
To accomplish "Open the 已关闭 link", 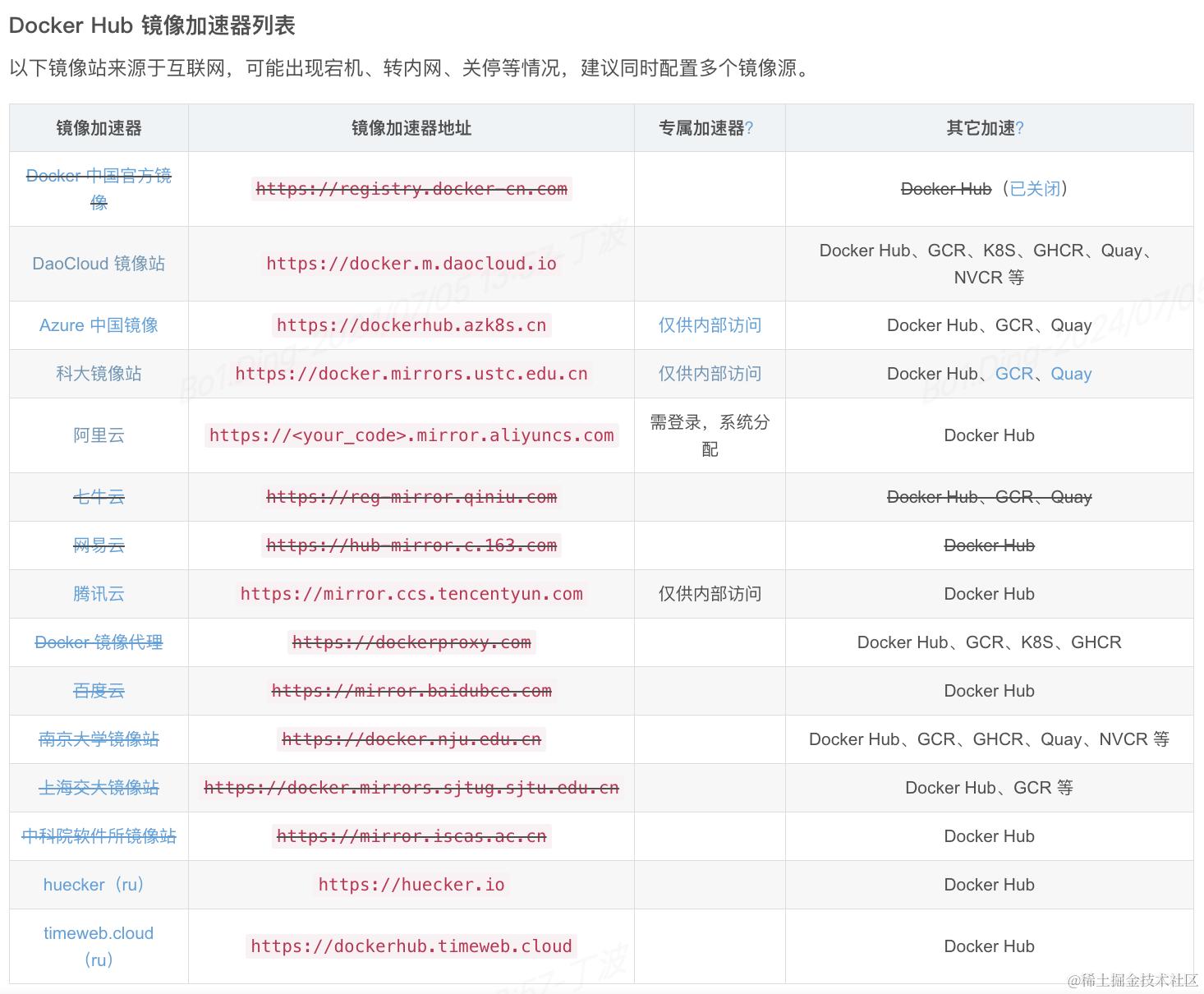I will 1035,189.
